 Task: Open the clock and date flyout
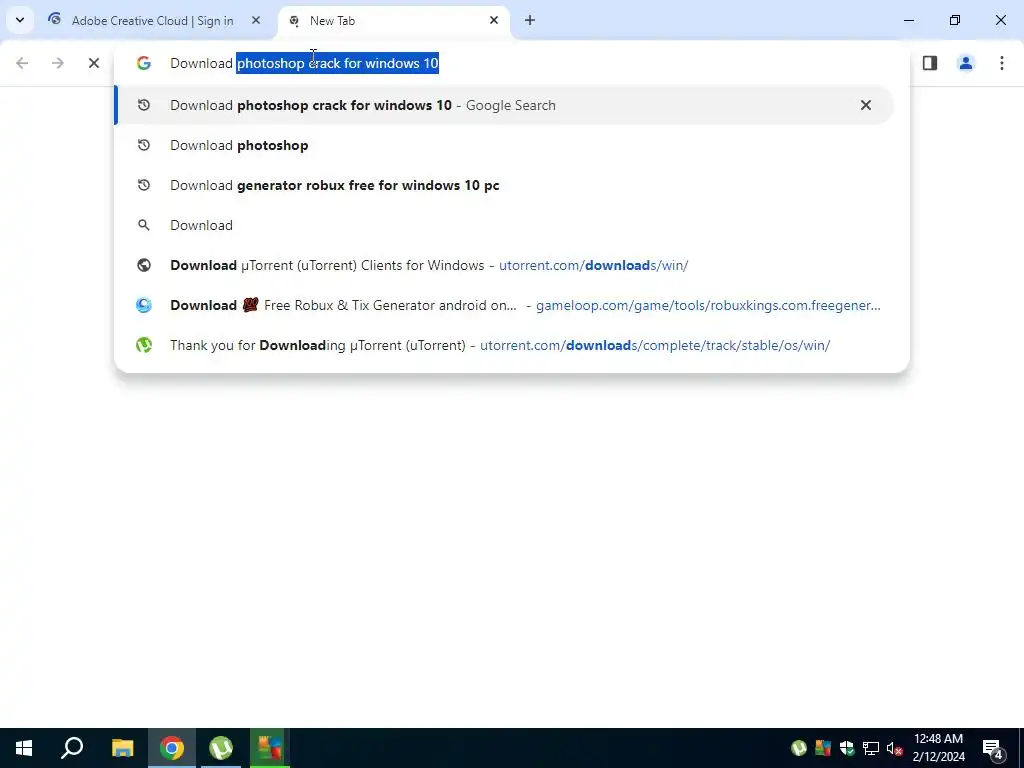click(938, 748)
